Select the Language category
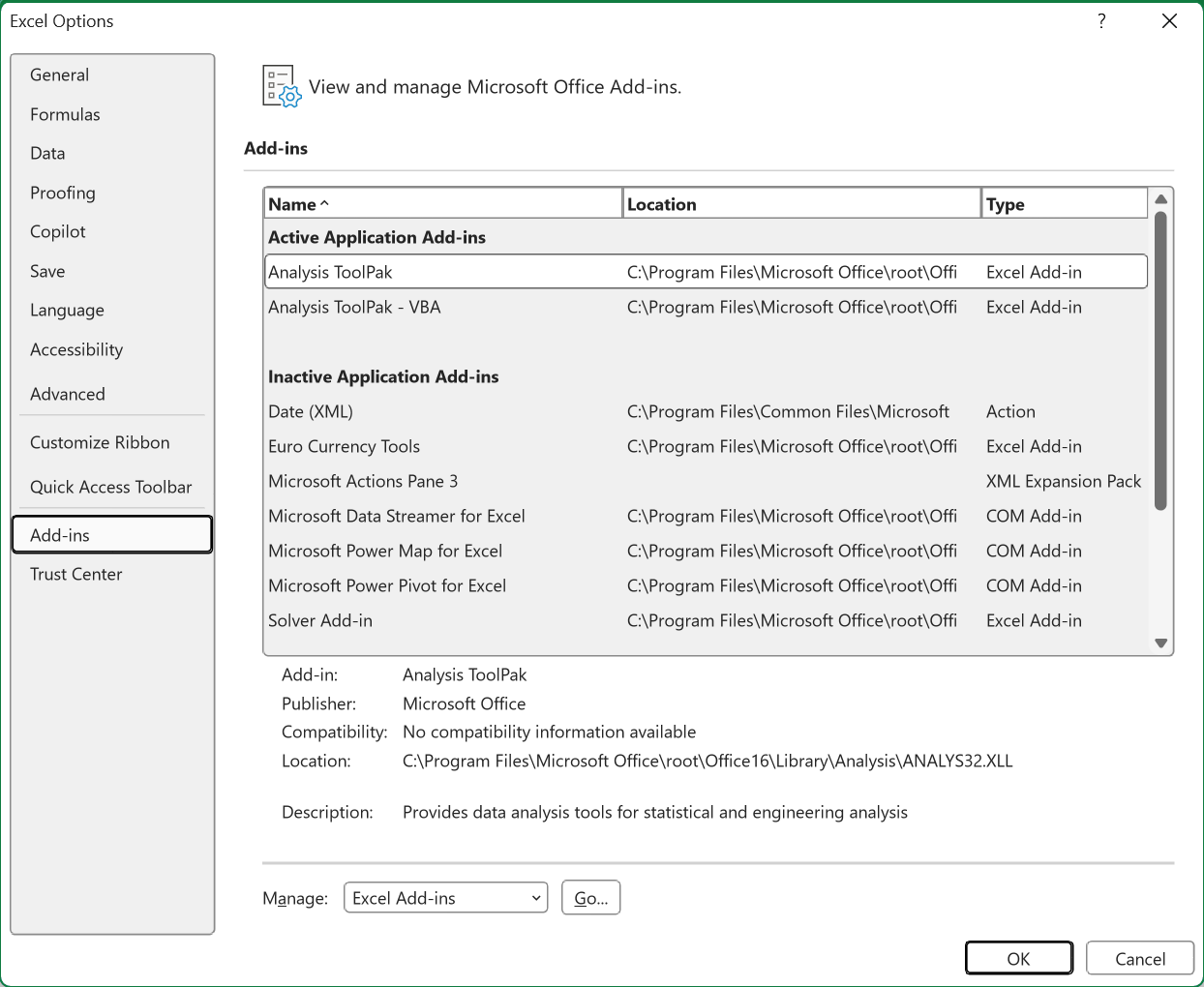Screen dimensions: 1204x987 coord(112,310)
